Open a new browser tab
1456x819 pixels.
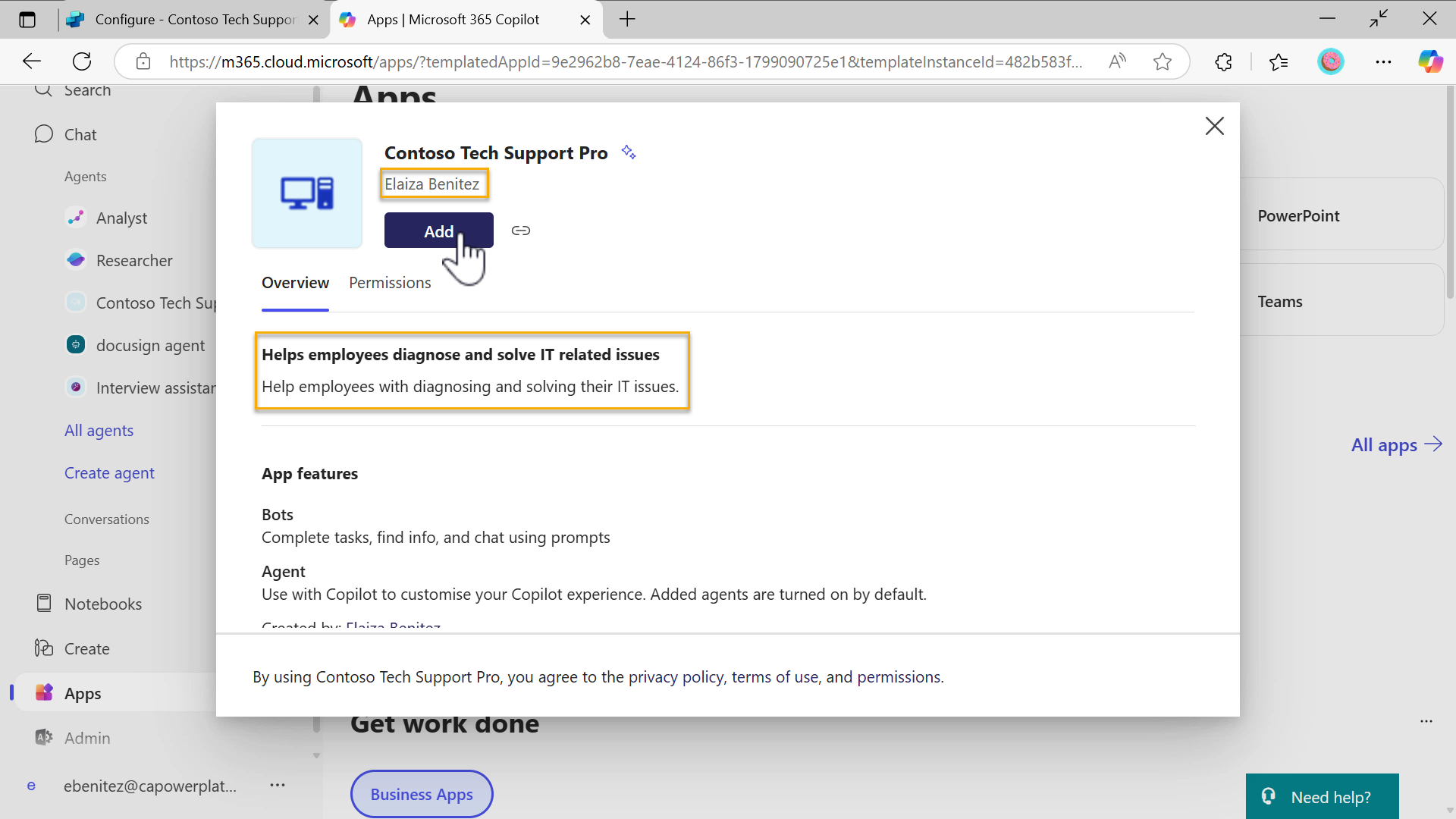(x=627, y=20)
